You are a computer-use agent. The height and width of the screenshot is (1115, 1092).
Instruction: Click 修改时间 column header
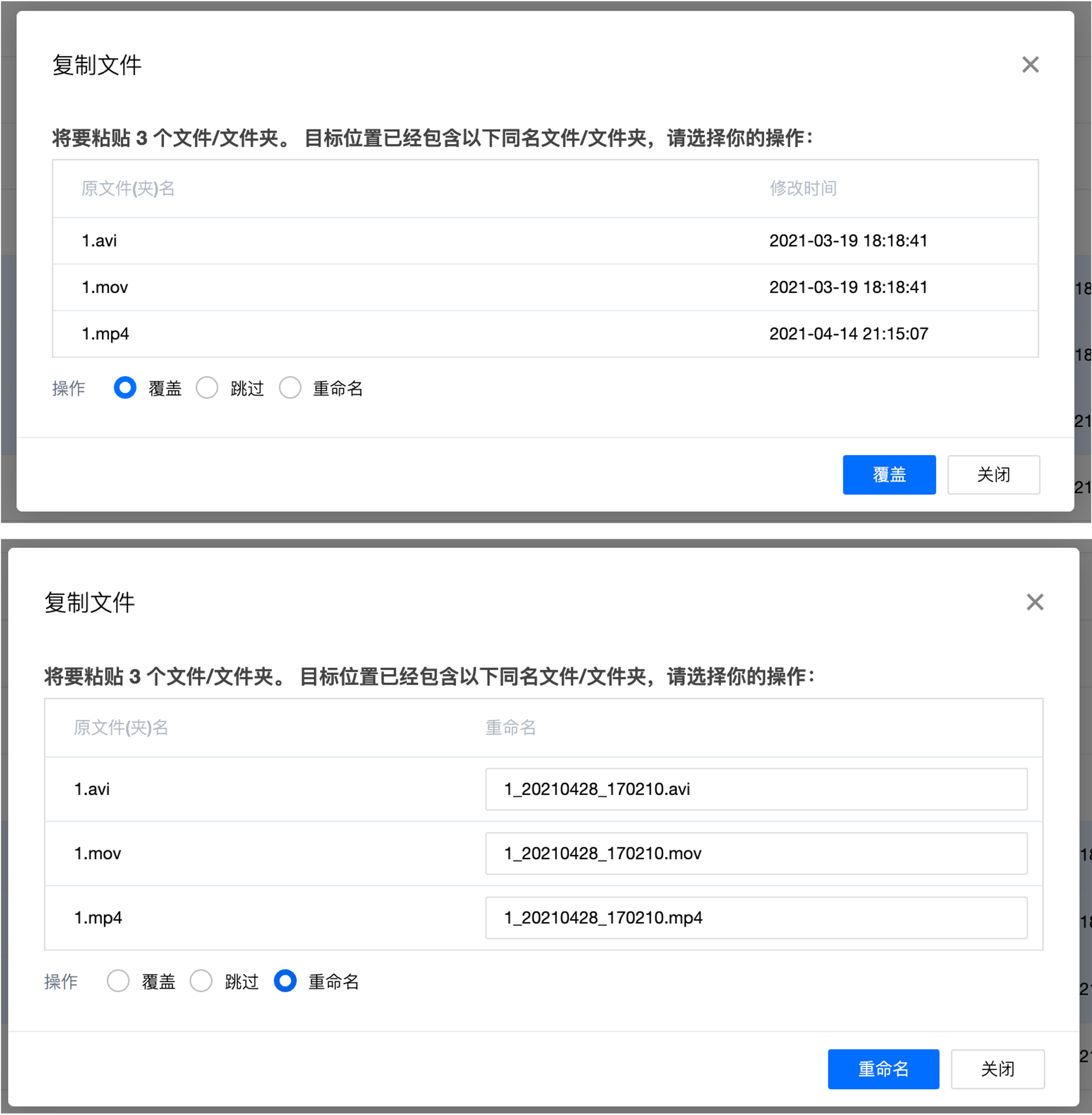(803, 189)
